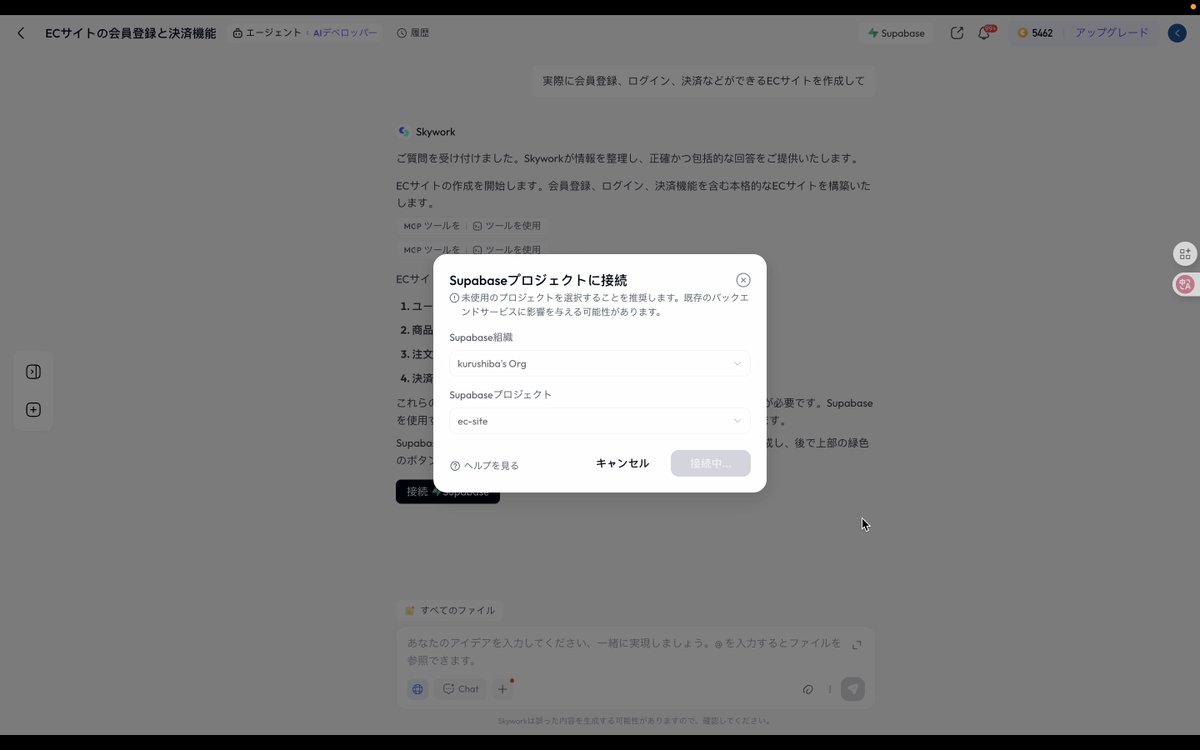Click the expand input fullscreen icon

click(x=857, y=645)
